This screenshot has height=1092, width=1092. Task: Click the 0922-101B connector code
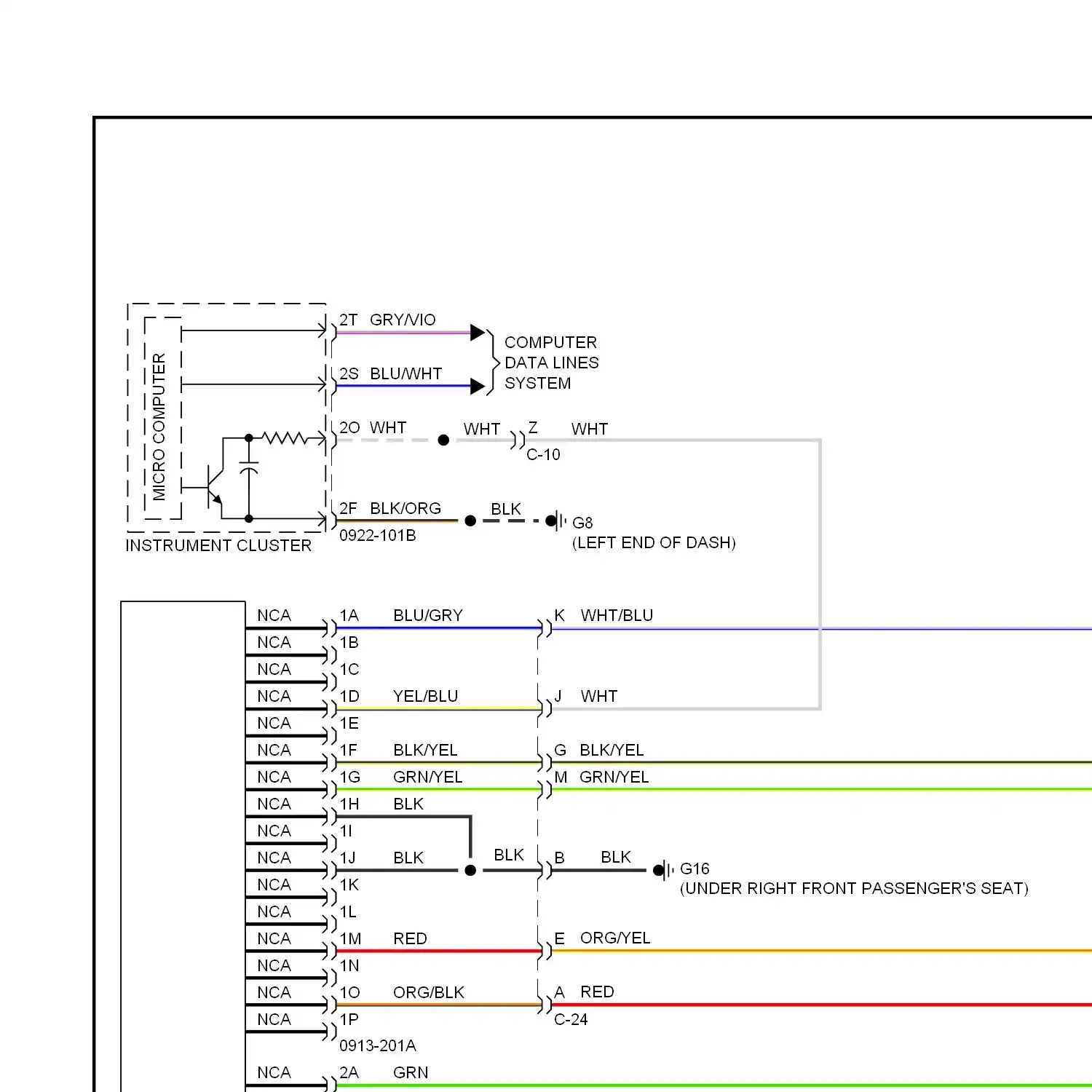click(x=378, y=535)
